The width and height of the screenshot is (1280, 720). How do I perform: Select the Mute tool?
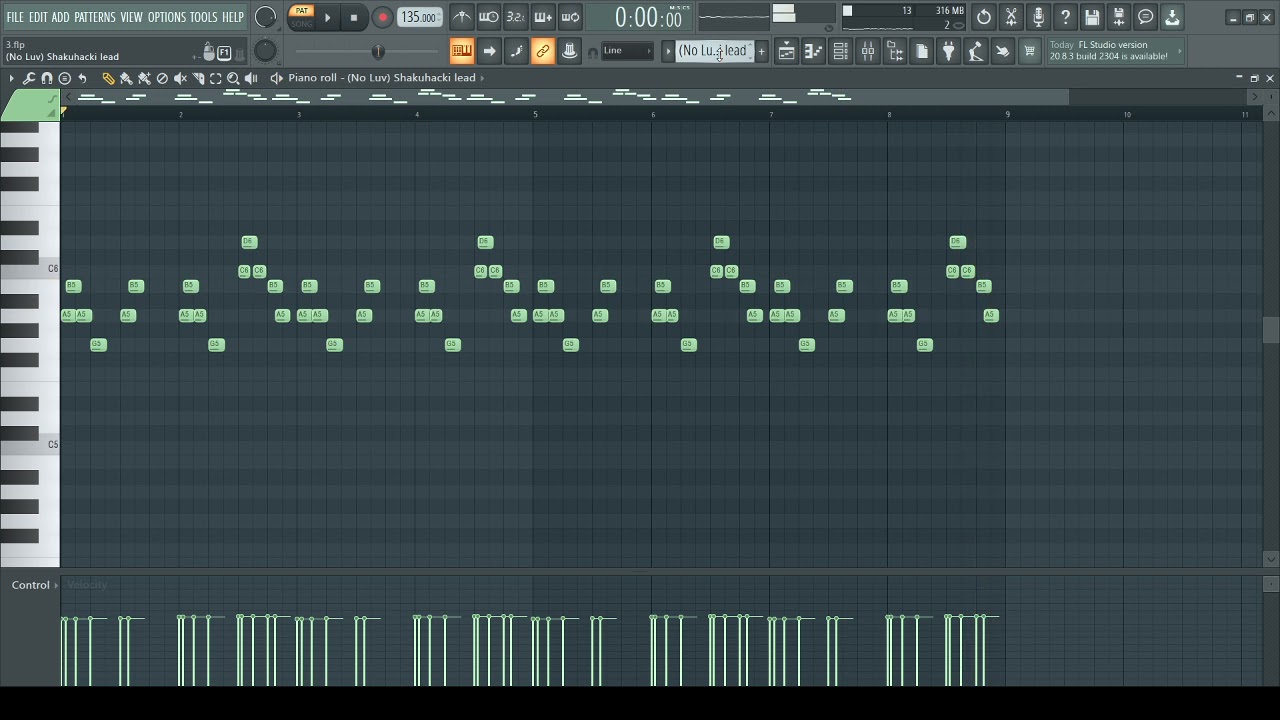[x=180, y=78]
